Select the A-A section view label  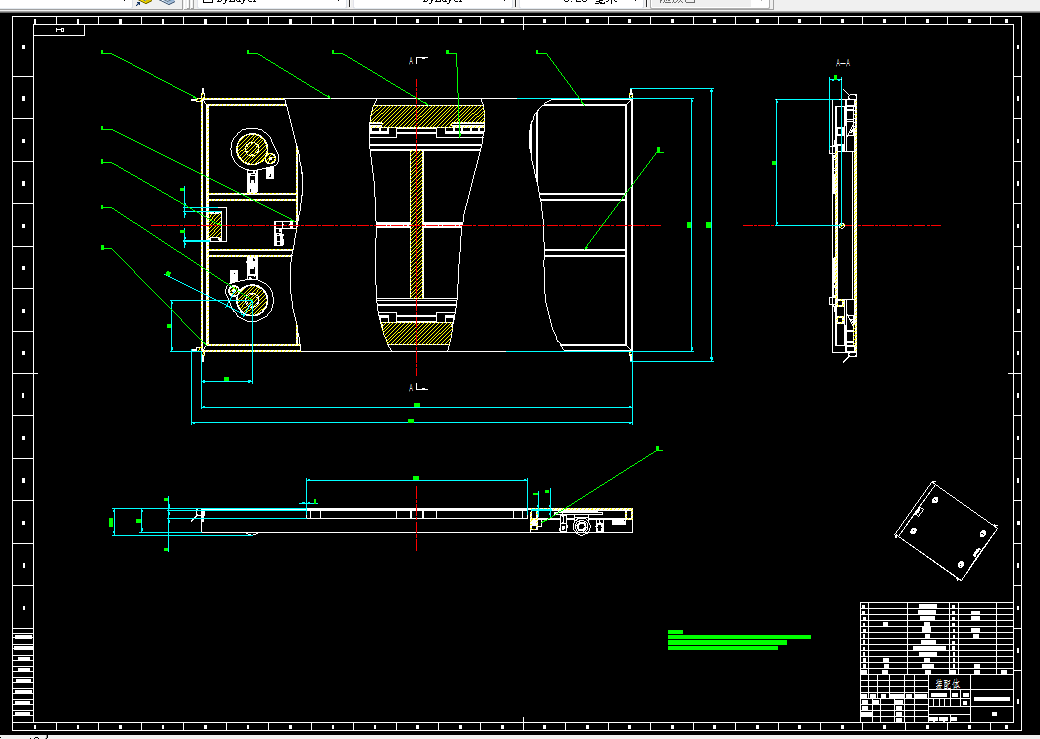coord(842,63)
